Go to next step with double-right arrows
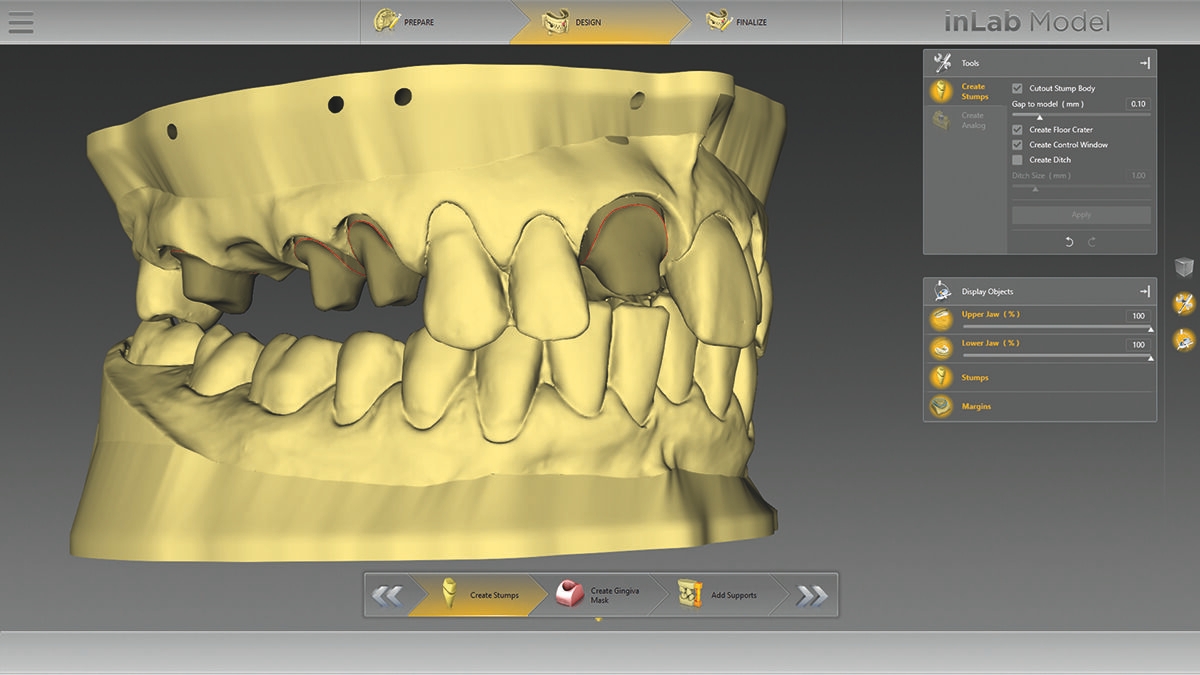Screen dimensions: 1200x675 click(x=813, y=595)
